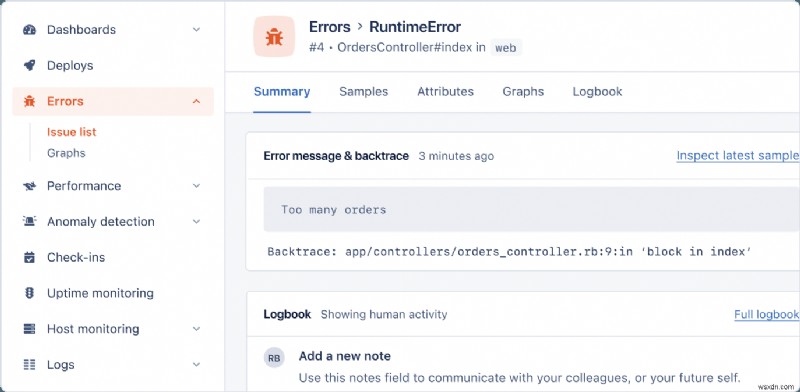The image size is (800, 392).
Task: Click the Showing human activity label
Action: 384,314
